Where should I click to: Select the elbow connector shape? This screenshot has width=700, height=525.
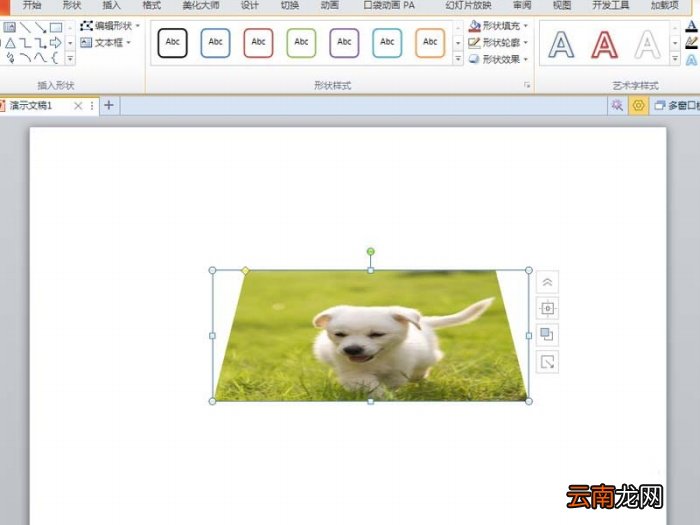point(25,43)
